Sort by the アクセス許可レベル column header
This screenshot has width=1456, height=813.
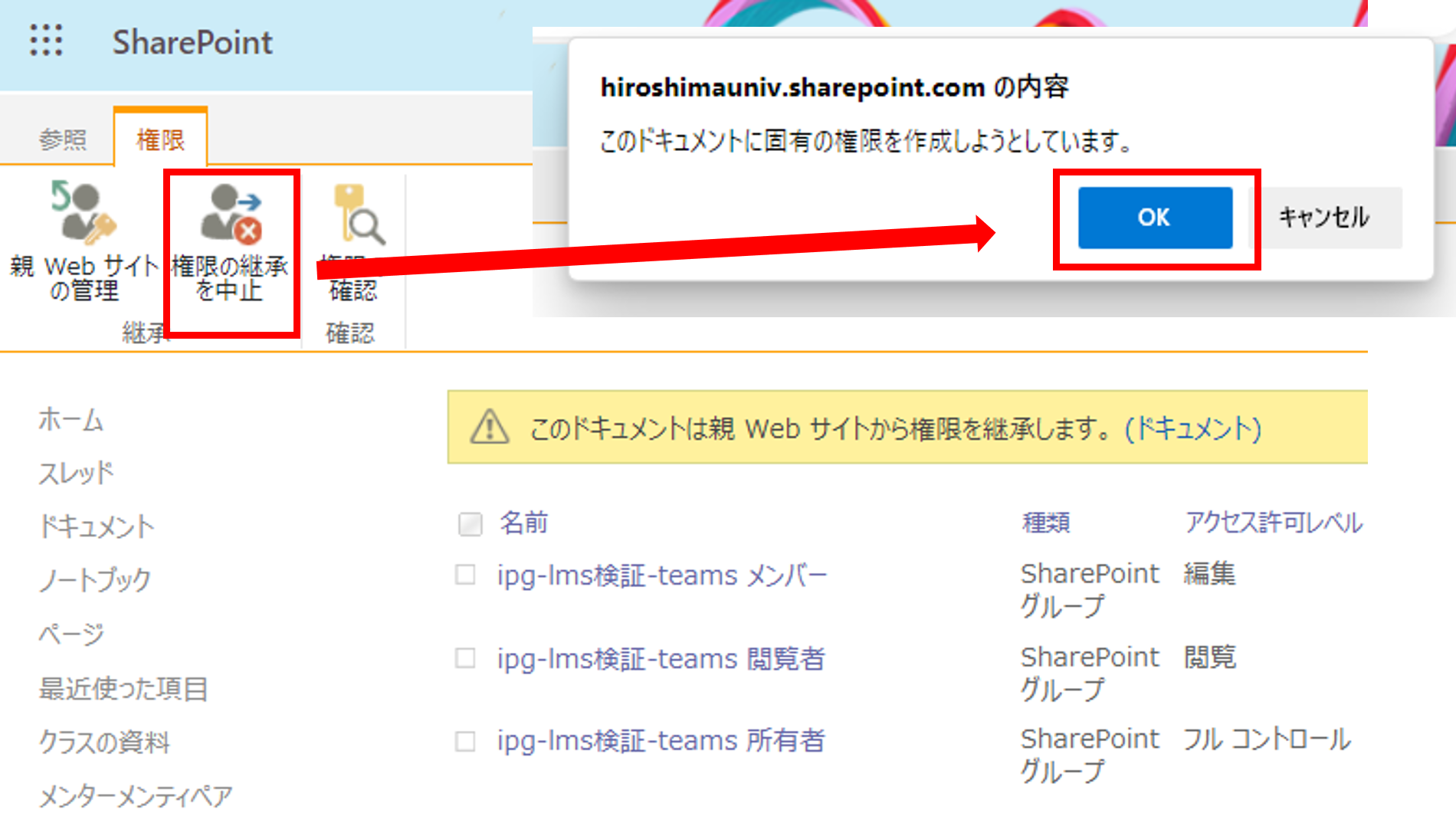tap(1274, 523)
